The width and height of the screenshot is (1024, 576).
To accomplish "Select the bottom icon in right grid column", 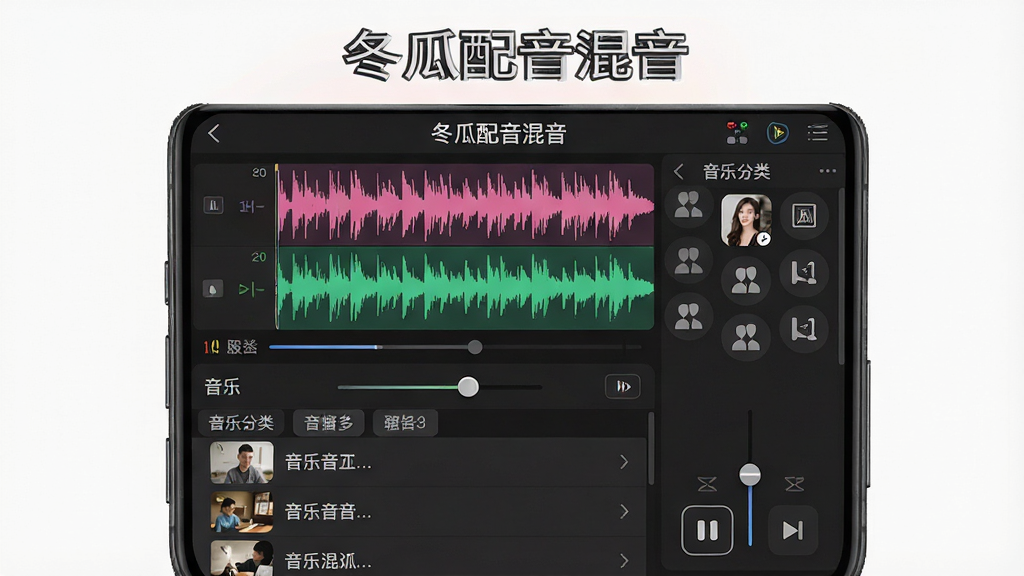I will pos(804,329).
